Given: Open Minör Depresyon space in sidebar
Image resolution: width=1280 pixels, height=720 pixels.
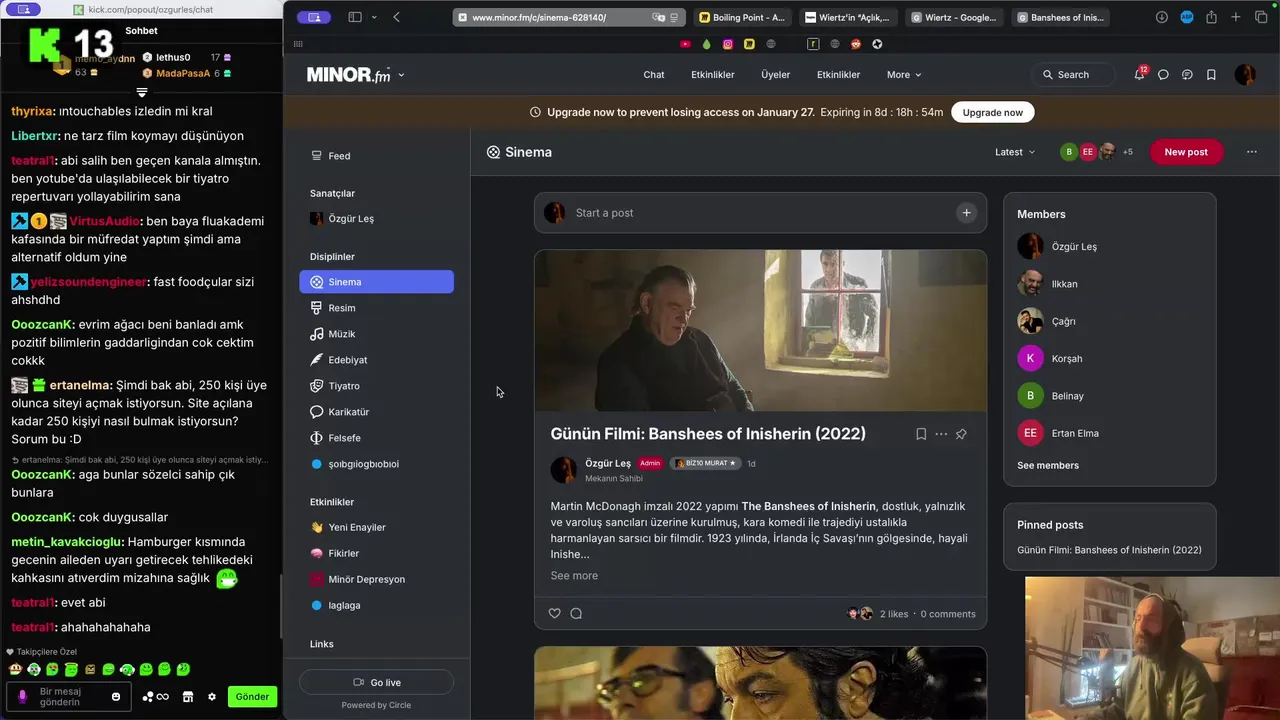Looking at the screenshot, I should (376, 579).
